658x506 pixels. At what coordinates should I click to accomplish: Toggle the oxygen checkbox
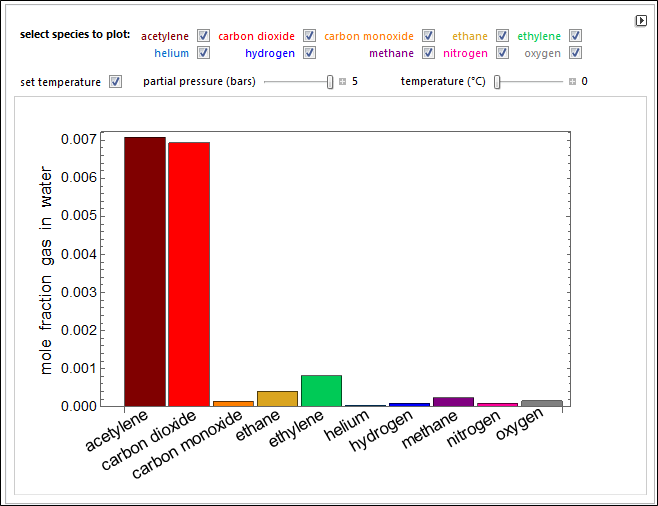pos(575,53)
